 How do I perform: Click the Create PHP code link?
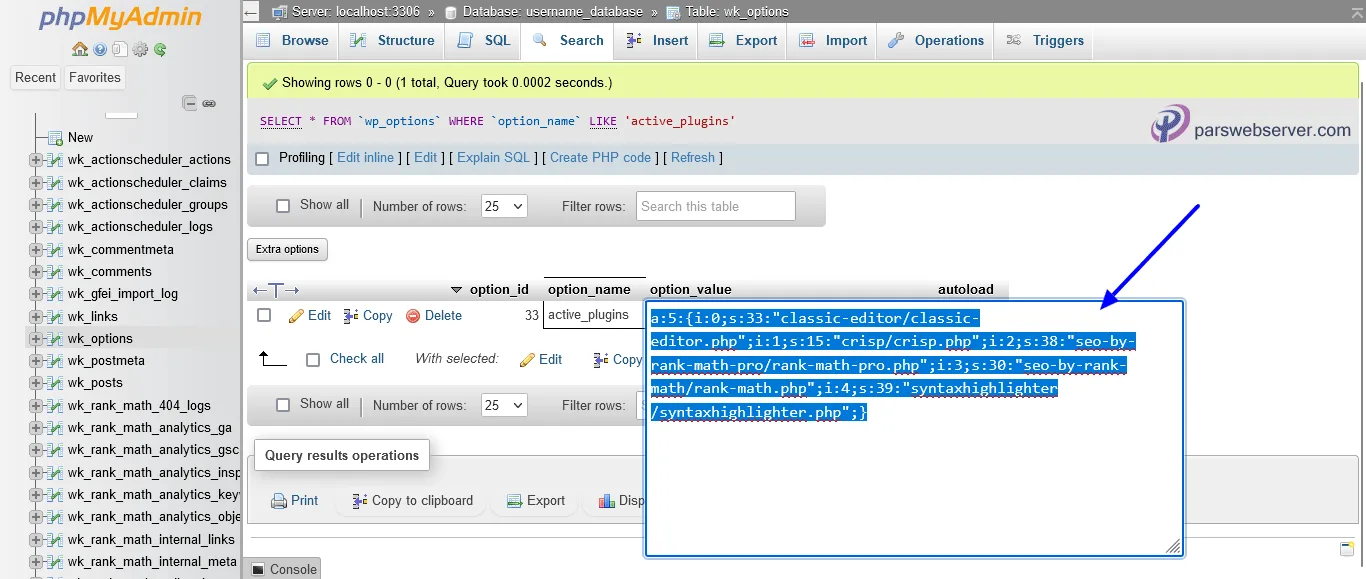(x=600, y=158)
